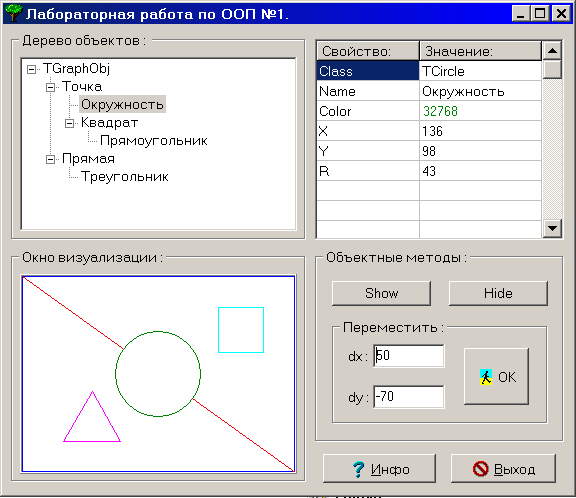Focus the dx input field
Screen dimensions: 576x498
pyautogui.click(x=408, y=356)
